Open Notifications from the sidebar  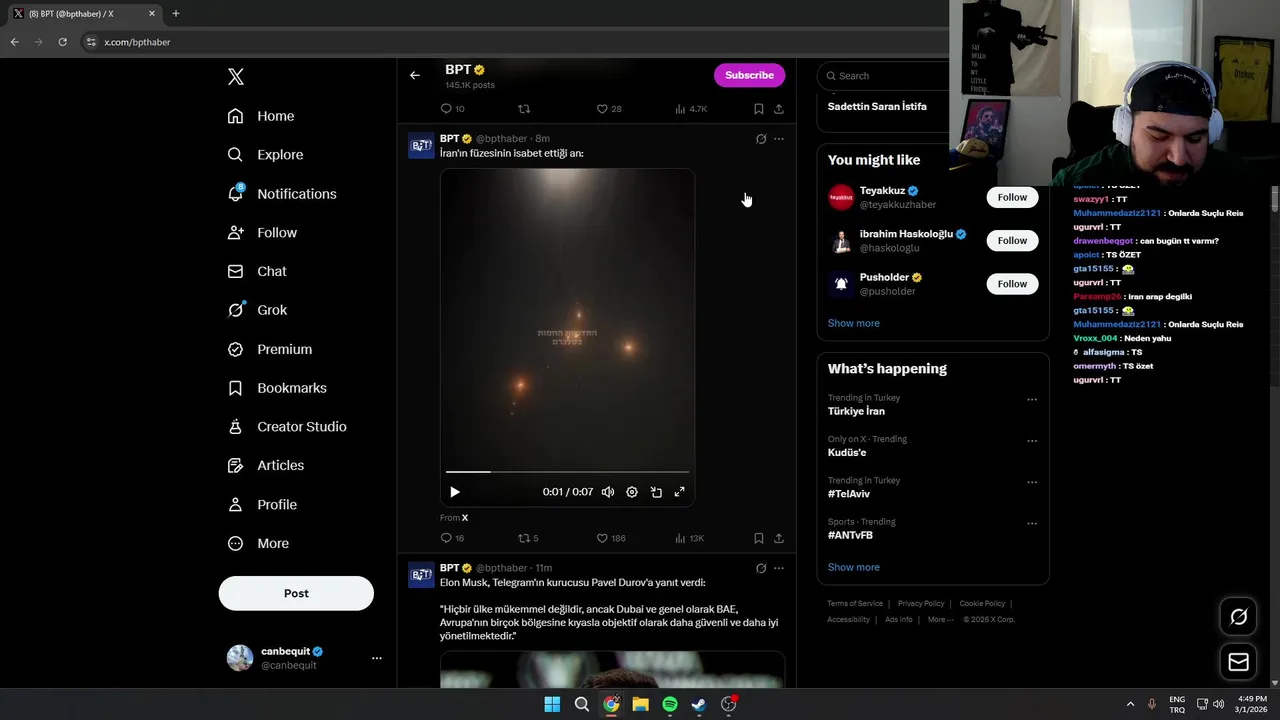tap(282, 194)
